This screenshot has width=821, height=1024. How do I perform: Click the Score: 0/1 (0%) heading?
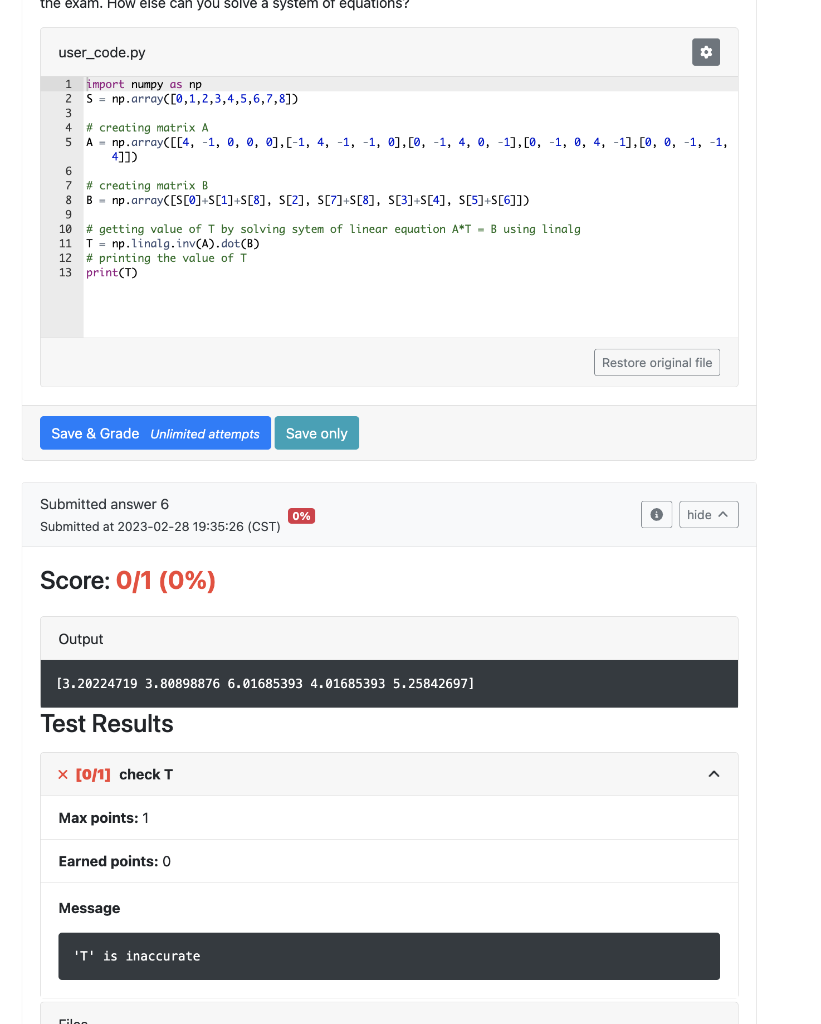point(128,581)
